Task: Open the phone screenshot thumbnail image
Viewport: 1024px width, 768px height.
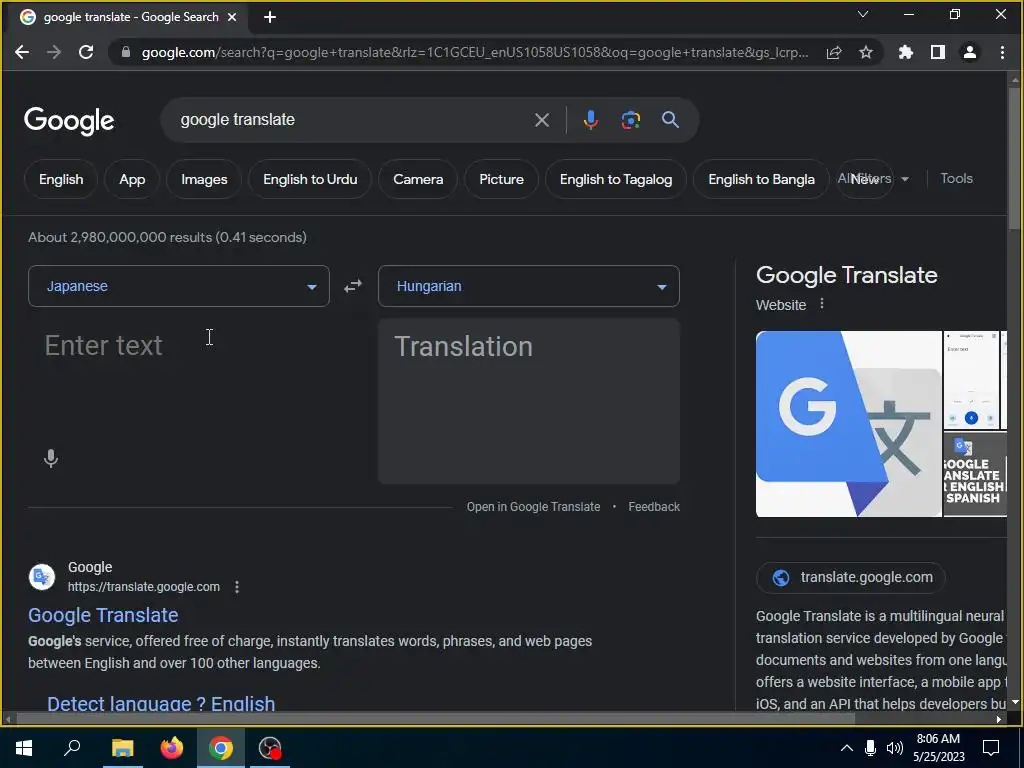Action: click(x=971, y=380)
